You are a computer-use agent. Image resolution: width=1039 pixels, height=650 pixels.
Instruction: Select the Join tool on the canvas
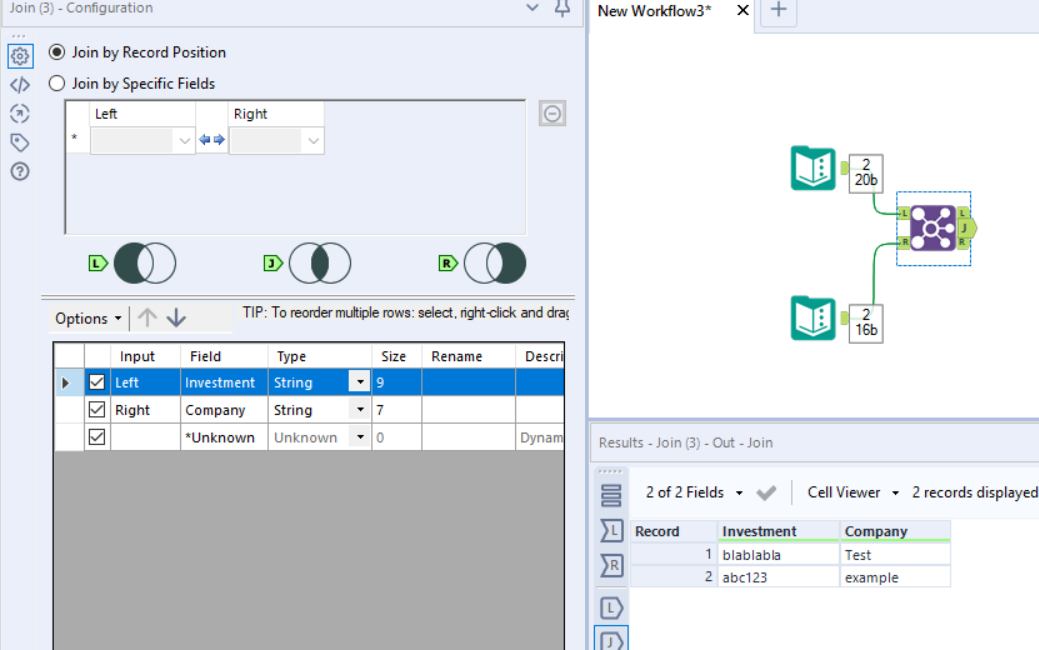coord(933,228)
